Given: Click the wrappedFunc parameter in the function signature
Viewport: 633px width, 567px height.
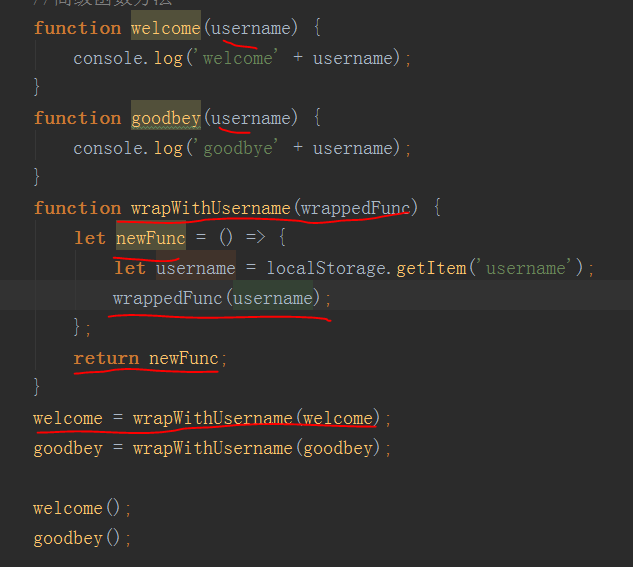Looking at the screenshot, I should tap(354, 208).
